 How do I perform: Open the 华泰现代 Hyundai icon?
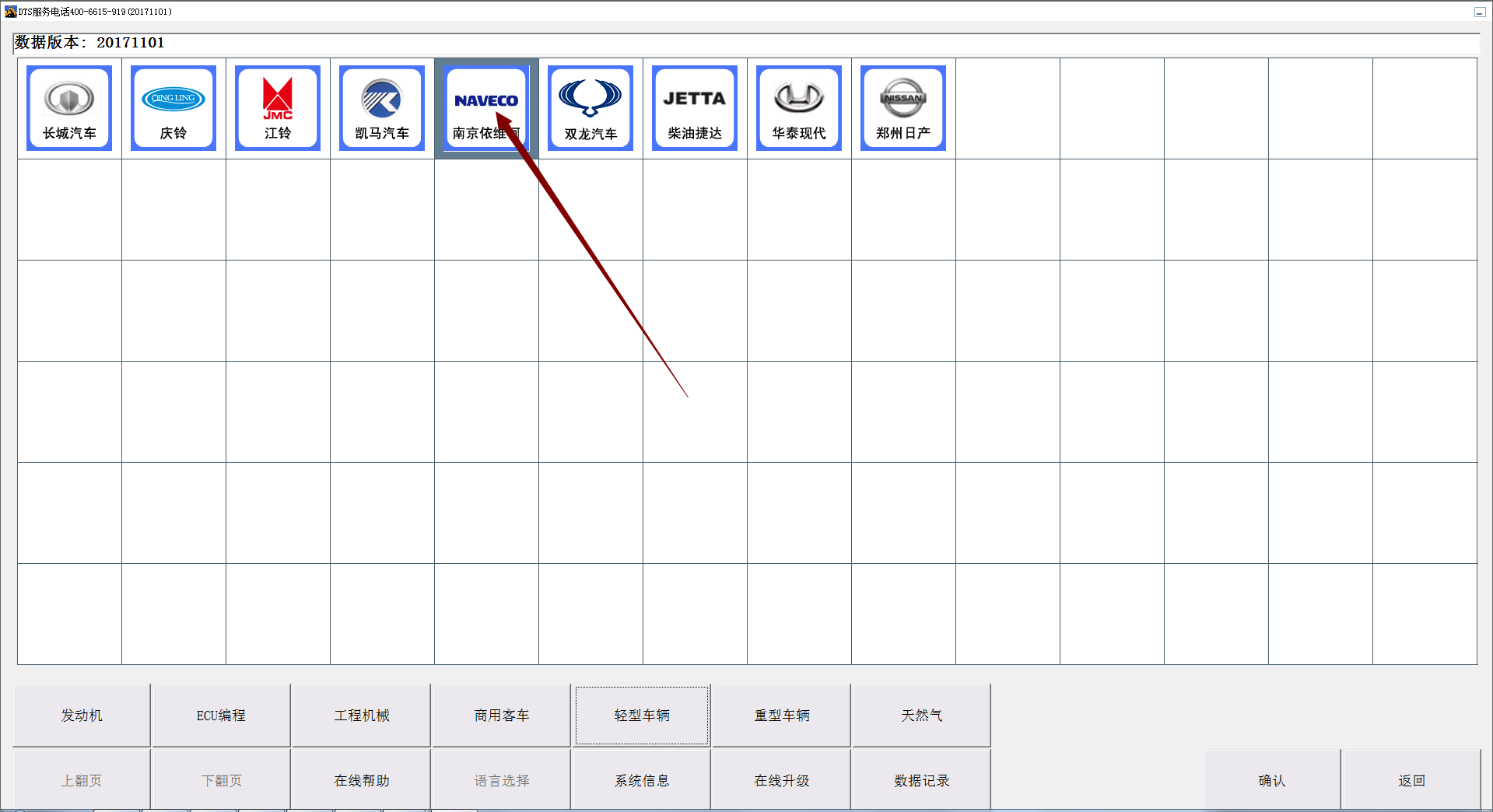799,108
